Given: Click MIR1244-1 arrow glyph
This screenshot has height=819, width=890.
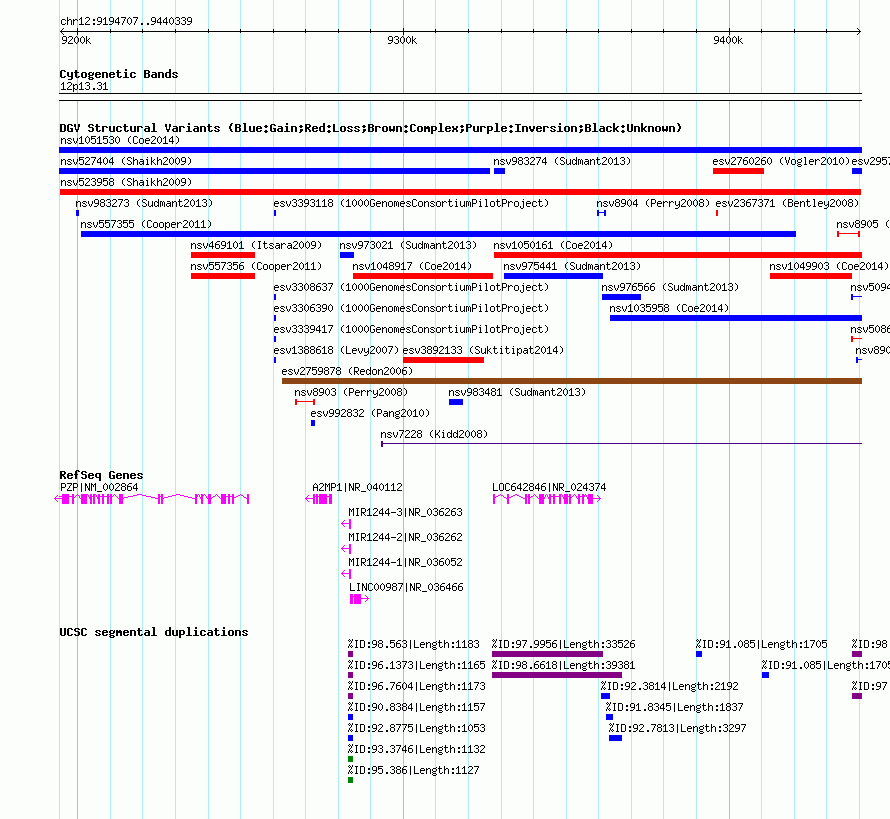Looking at the screenshot, I should coord(346,574).
